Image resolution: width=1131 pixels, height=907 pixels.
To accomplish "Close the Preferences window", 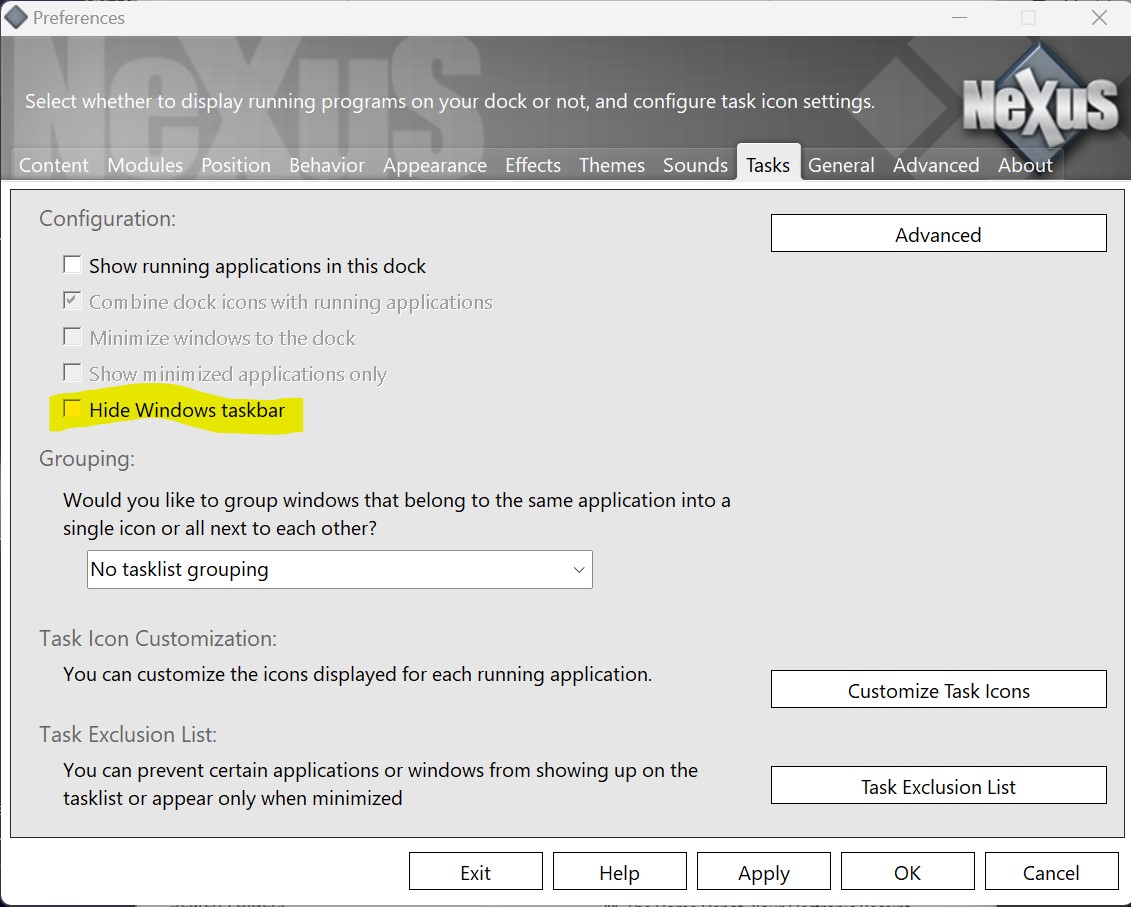I will (1099, 18).
